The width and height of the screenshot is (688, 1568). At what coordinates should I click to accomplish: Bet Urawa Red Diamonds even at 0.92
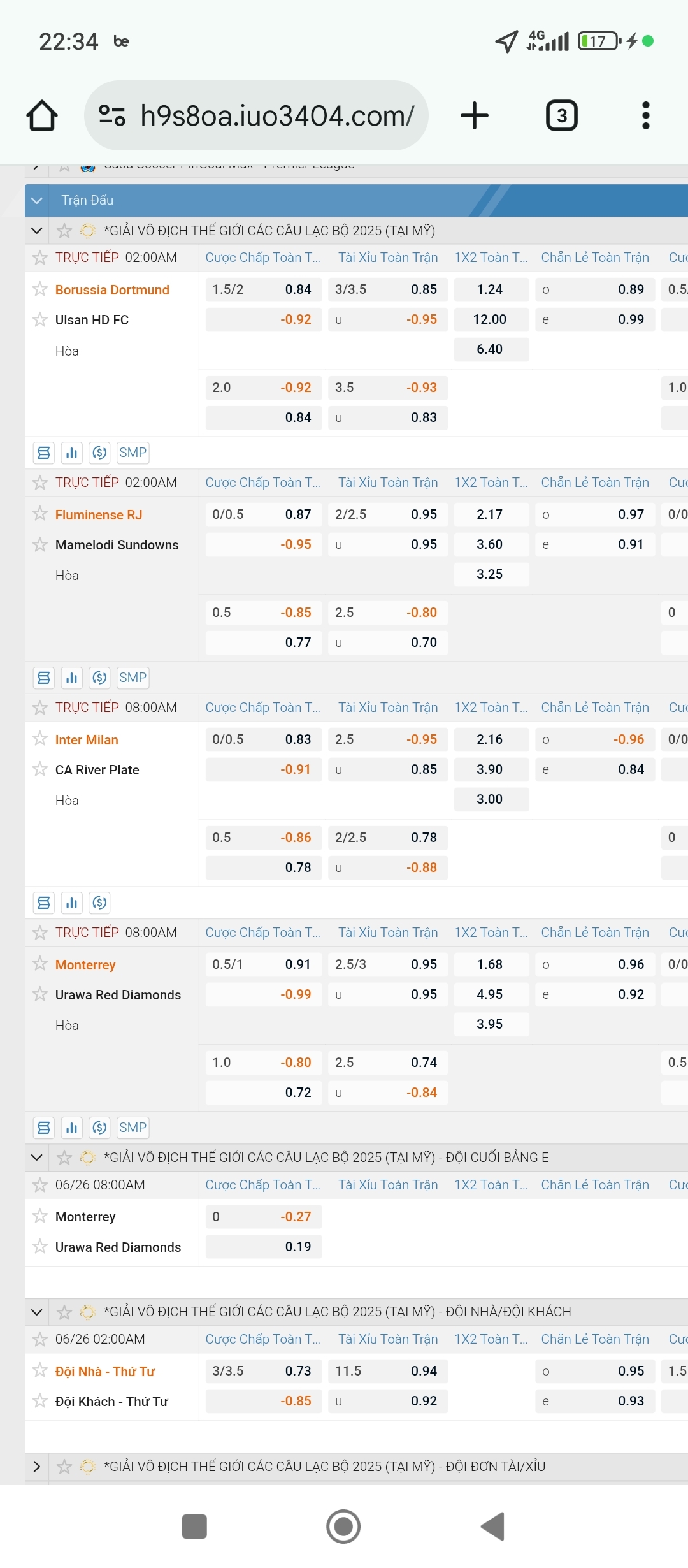595,994
